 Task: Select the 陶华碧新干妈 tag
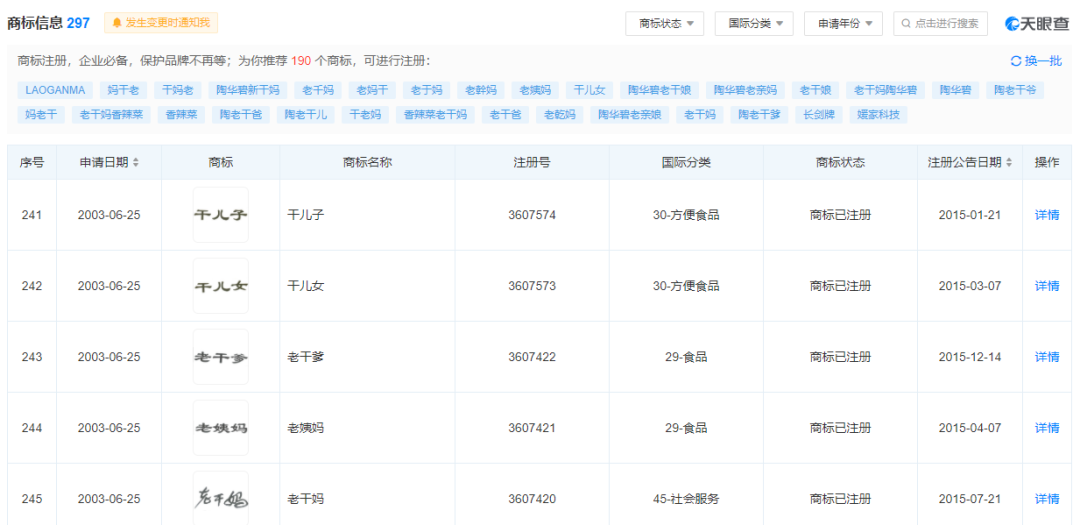point(248,90)
